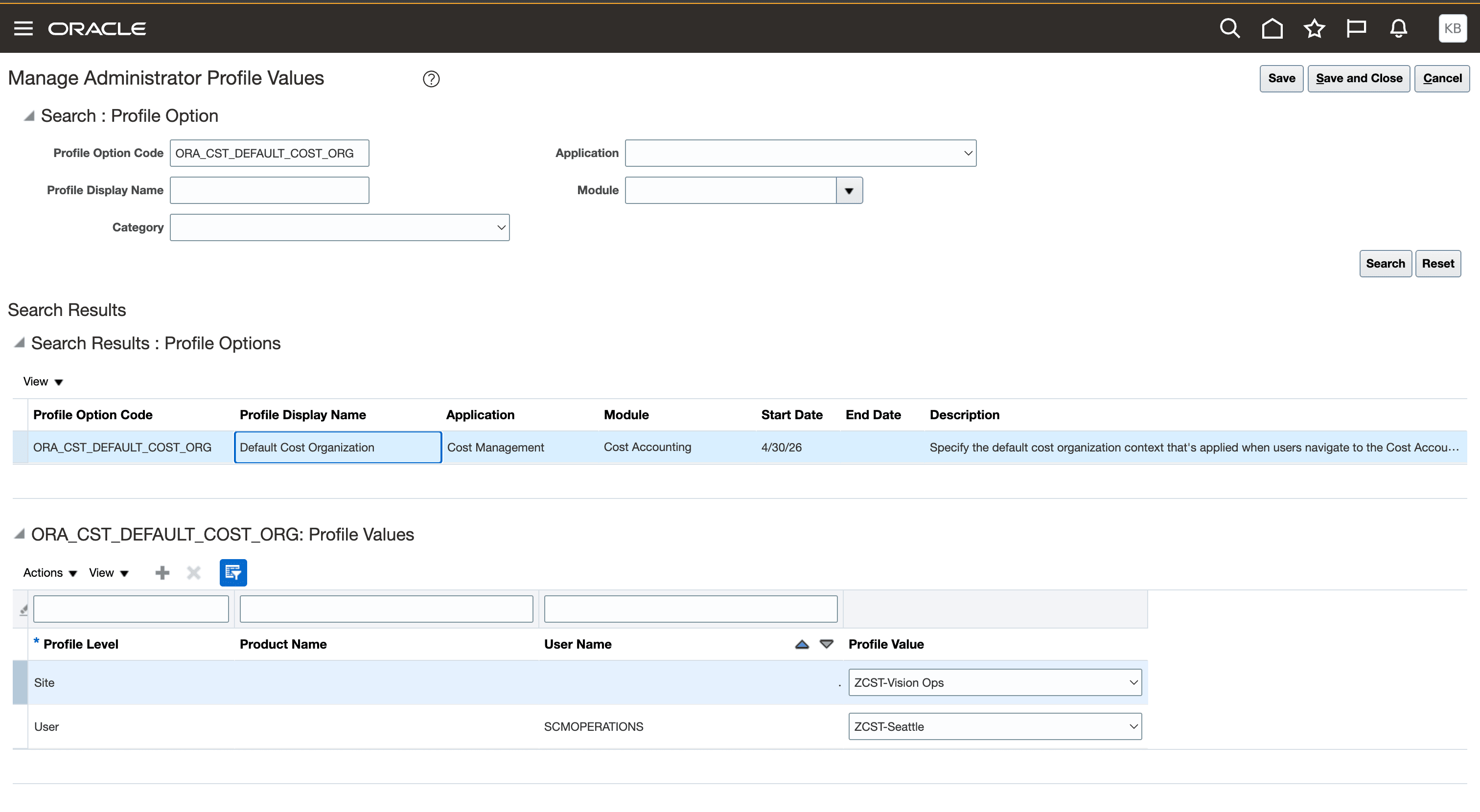Click the truncated description cell text
This screenshot has width=1480, height=812.
click(1194, 448)
